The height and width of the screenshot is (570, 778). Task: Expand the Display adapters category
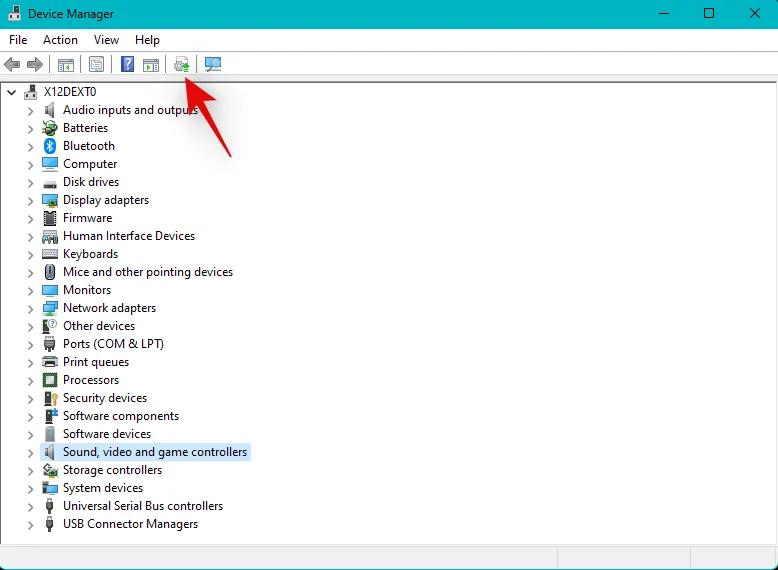click(x=30, y=200)
